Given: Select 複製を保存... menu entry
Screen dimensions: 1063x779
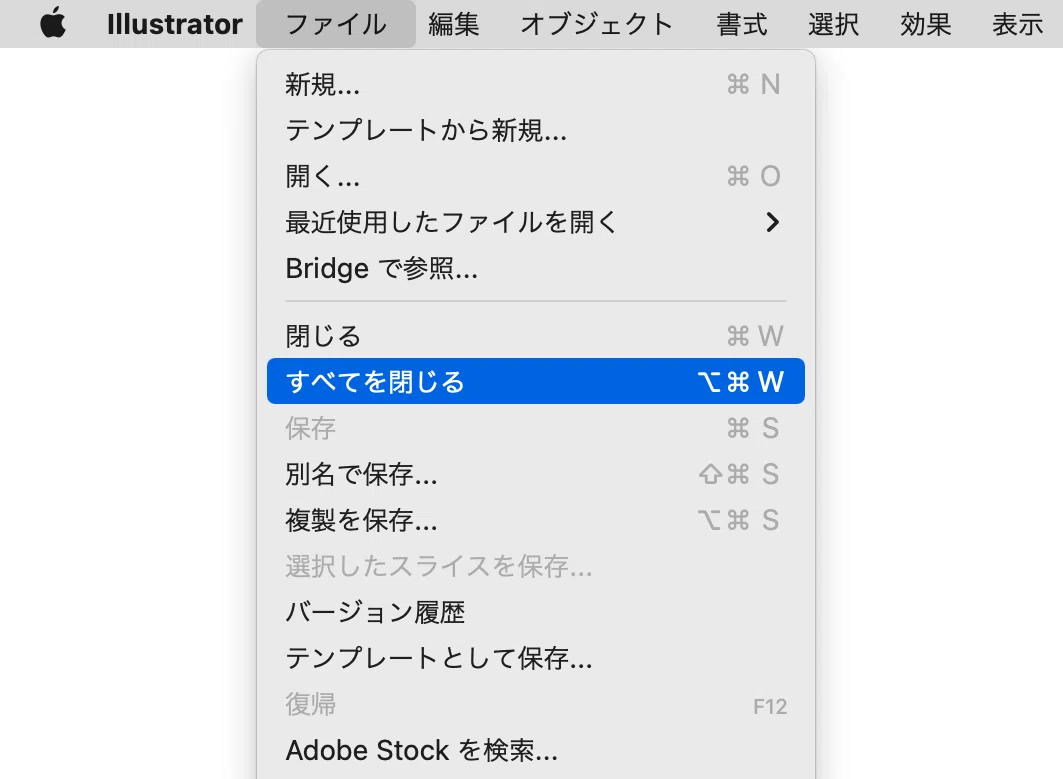Looking at the screenshot, I should pyautogui.click(x=536, y=520).
